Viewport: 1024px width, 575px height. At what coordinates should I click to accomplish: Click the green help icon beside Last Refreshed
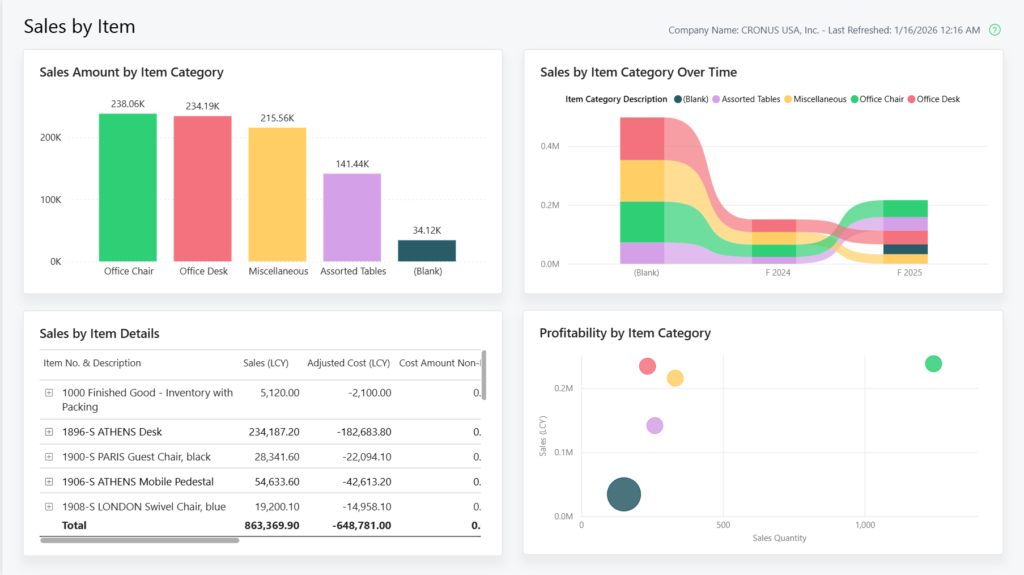[x=994, y=30]
